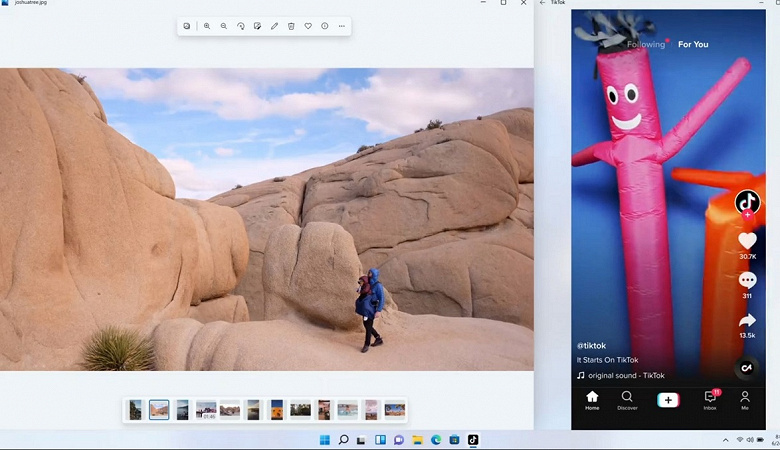Screen dimensions: 780x450
Task: Click the zoom in magnifier icon
Action: [x=207, y=26]
